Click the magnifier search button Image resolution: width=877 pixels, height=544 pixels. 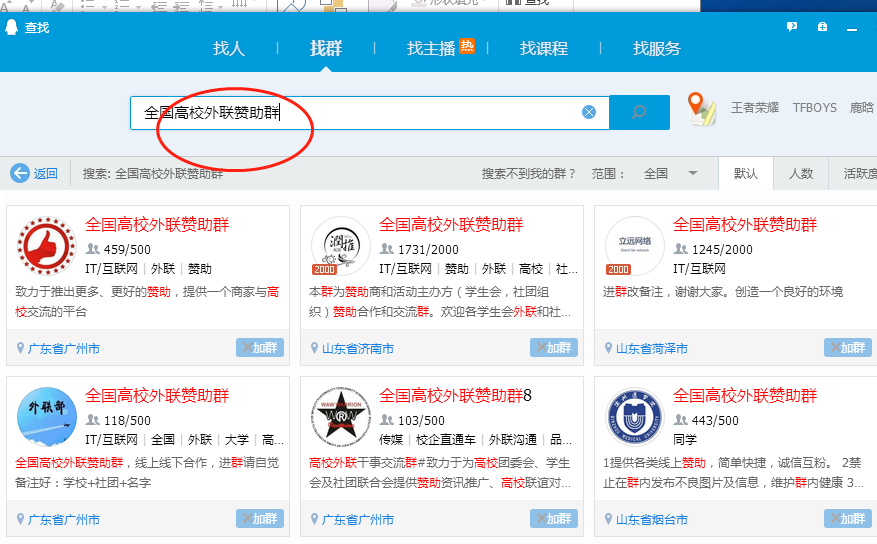639,112
